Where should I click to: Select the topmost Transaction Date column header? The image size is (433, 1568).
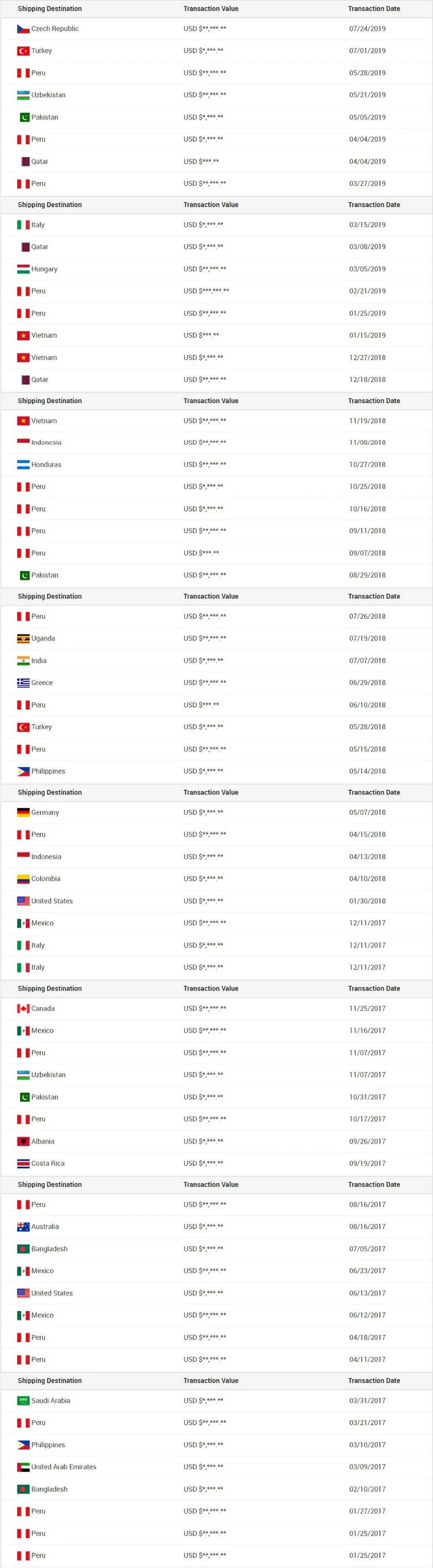tap(374, 8)
